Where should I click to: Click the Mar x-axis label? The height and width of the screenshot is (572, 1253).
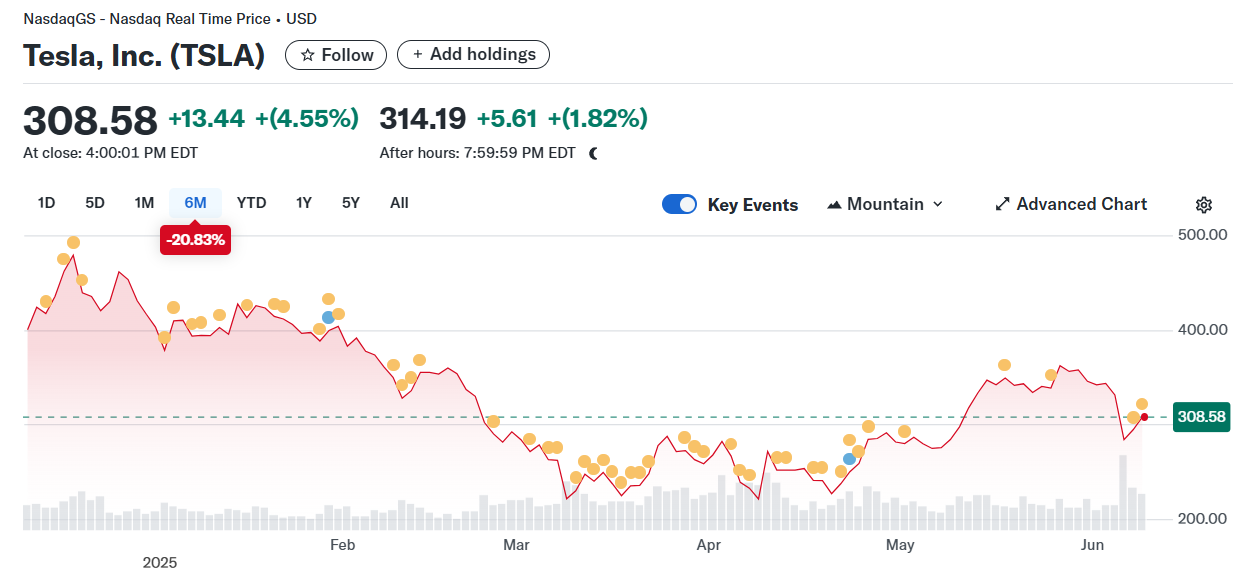pyautogui.click(x=516, y=545)
